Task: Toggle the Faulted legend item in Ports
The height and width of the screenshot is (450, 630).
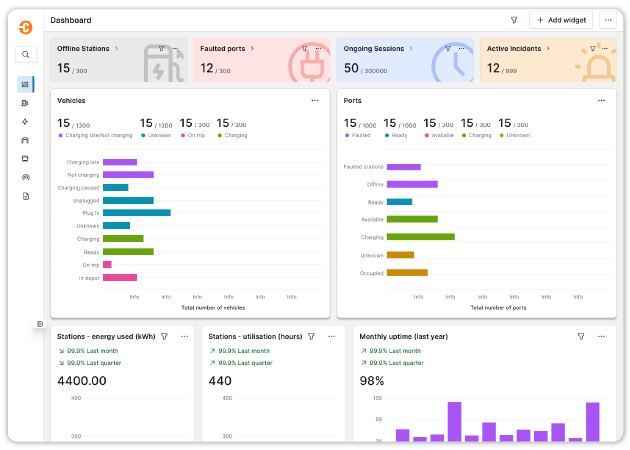Action: [357, 135]
